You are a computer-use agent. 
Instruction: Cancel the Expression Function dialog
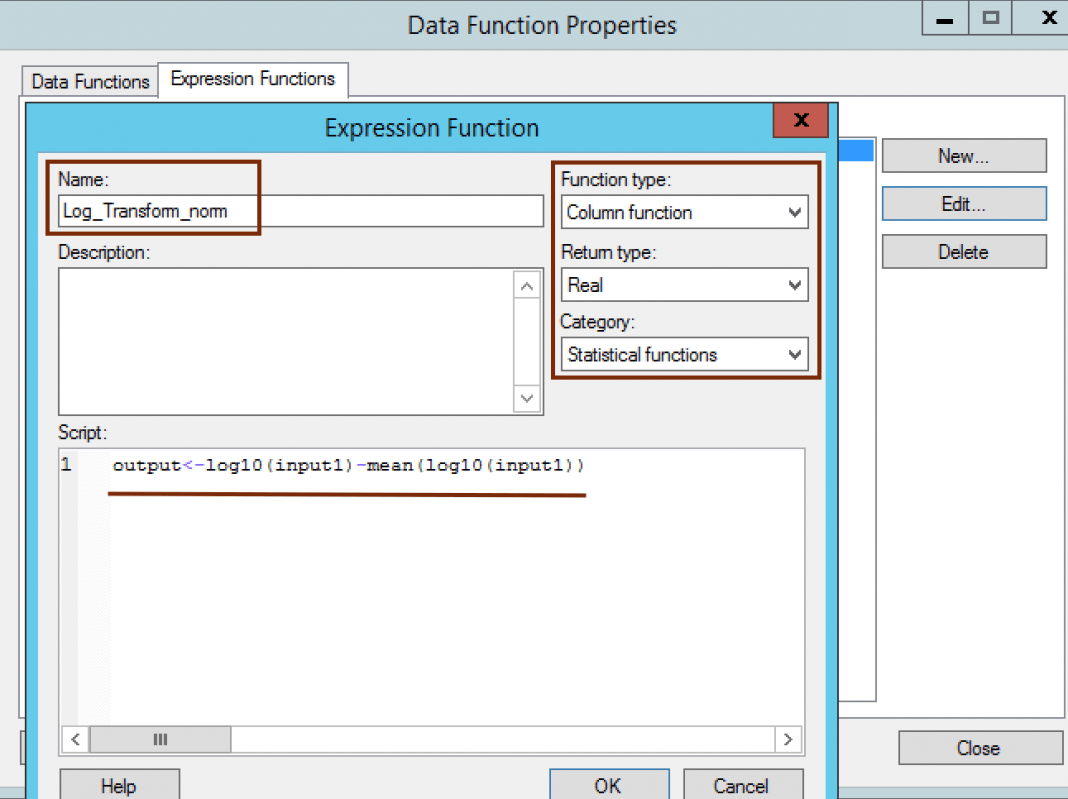(742, 785)
